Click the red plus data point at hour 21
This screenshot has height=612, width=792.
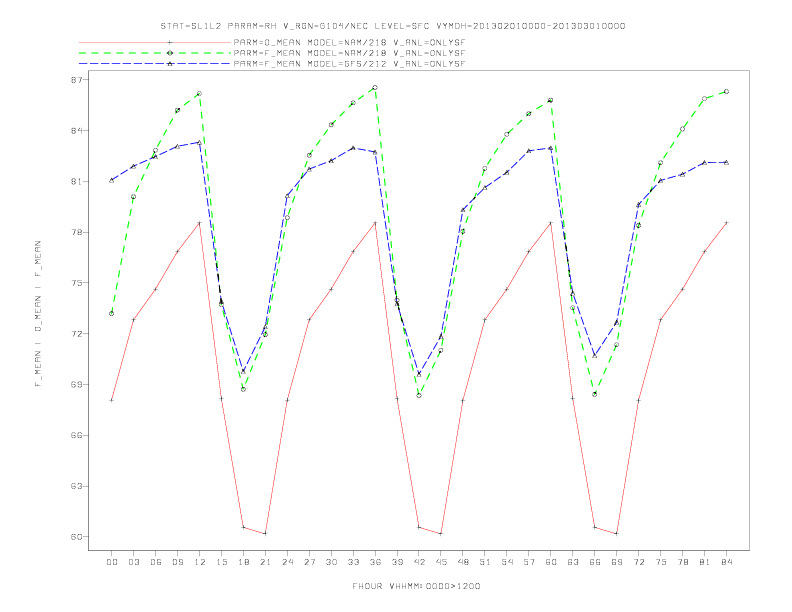265,533
